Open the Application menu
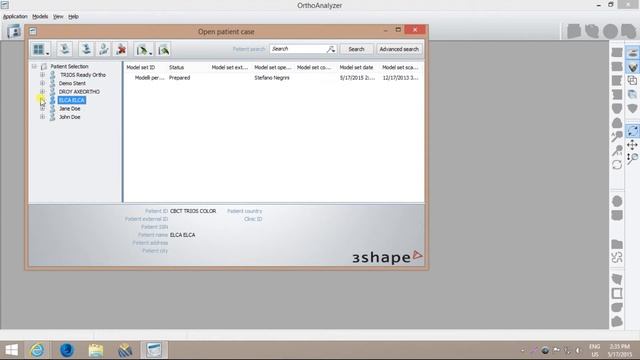Image resolution: width=640 pixels, height=360 pixels. click(15, 16)
